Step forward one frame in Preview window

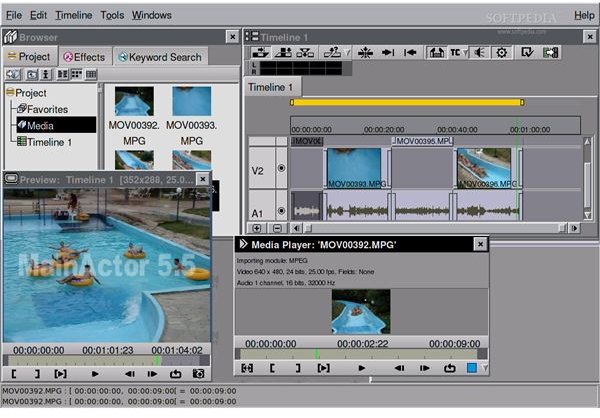tap(152, 374)
